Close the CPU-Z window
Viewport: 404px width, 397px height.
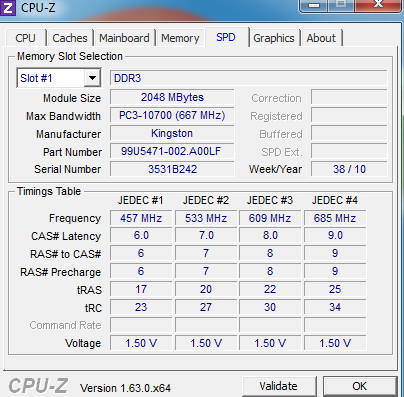click(x=378, y=4)
